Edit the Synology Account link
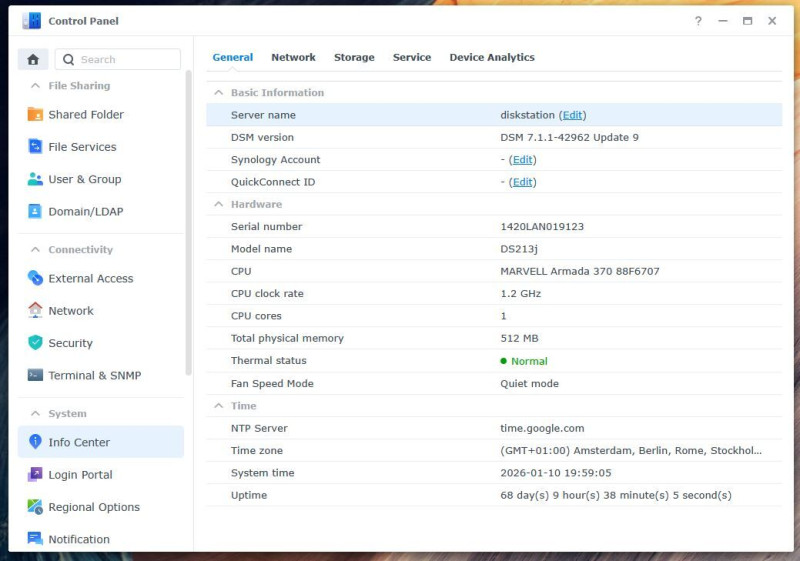The image size is (800, 561). pyautogui.click(x=522, y=160)
